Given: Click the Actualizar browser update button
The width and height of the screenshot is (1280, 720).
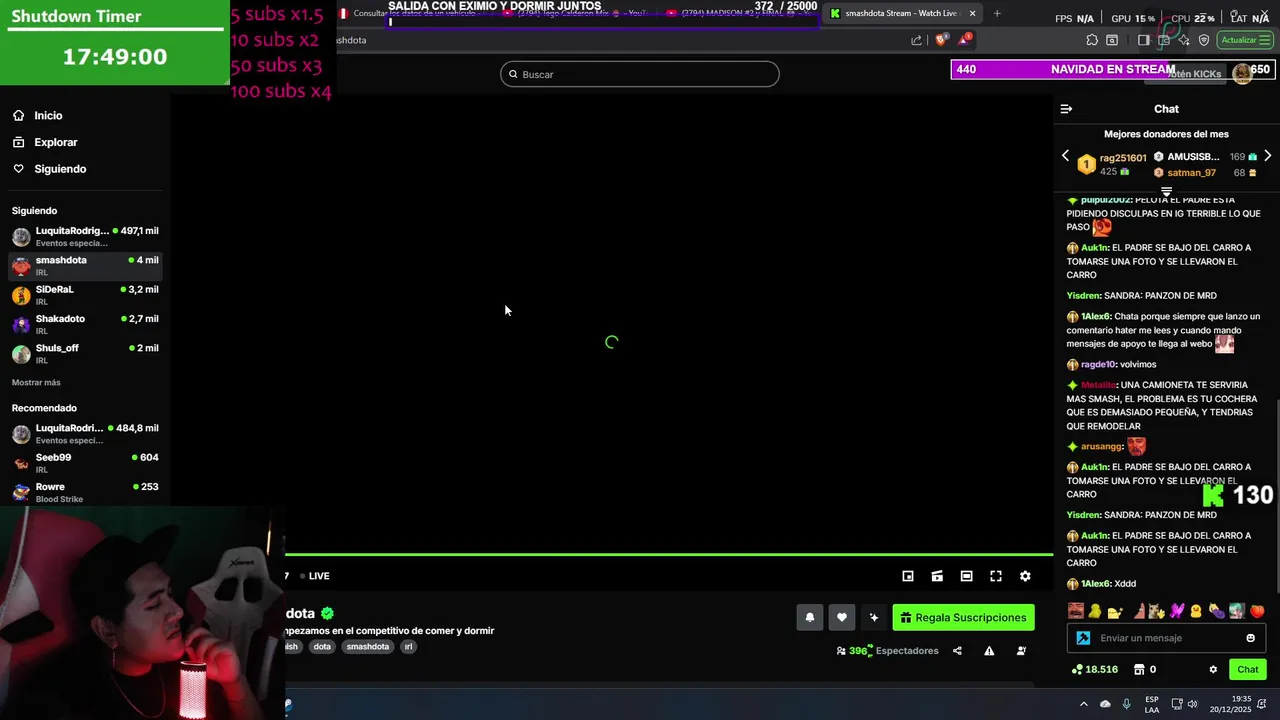Looking at the screenshot, I should pyautogui.click(x=1244, y=40).
